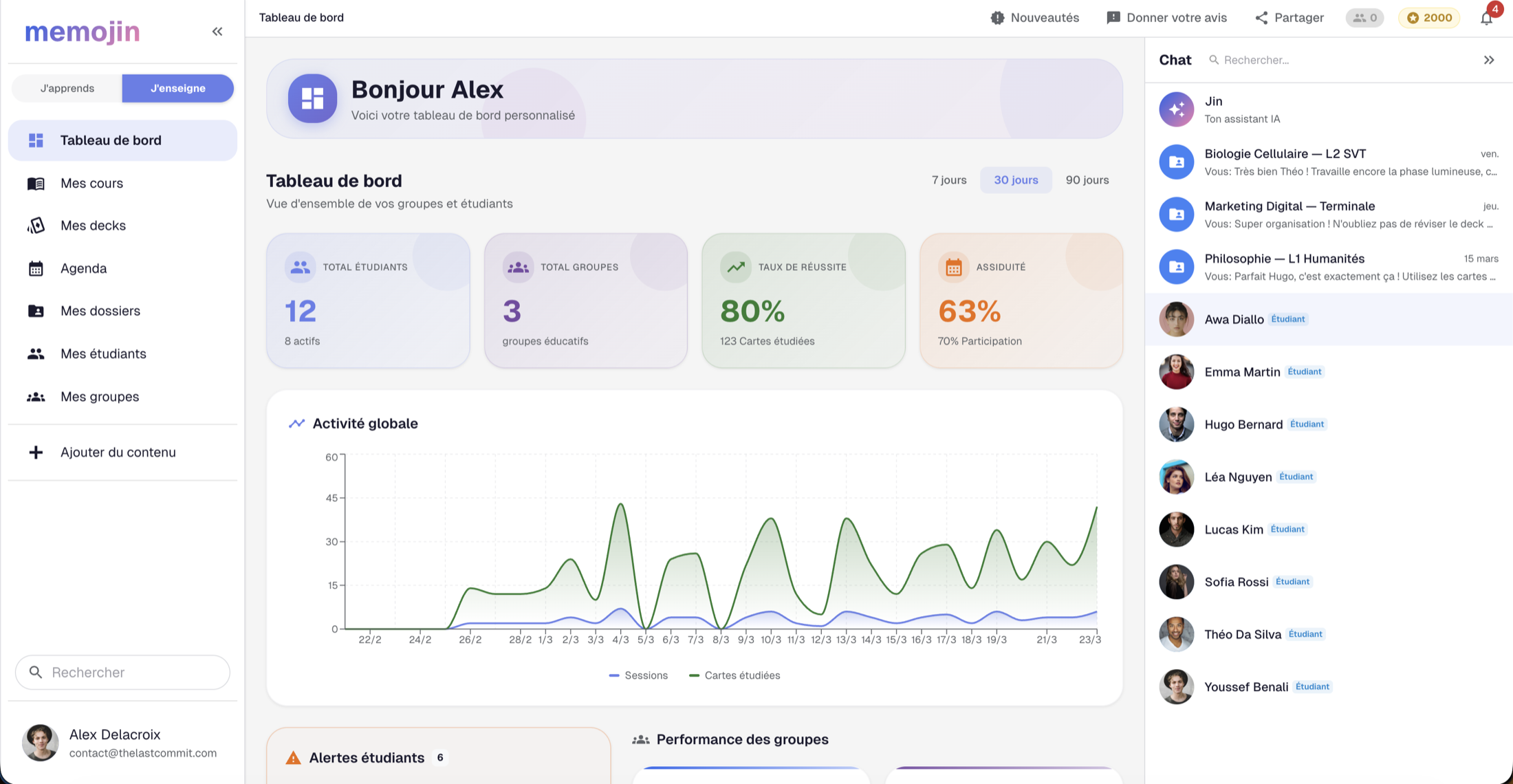Collapse the Chat panel with chevrons

tap(1489, 60)
